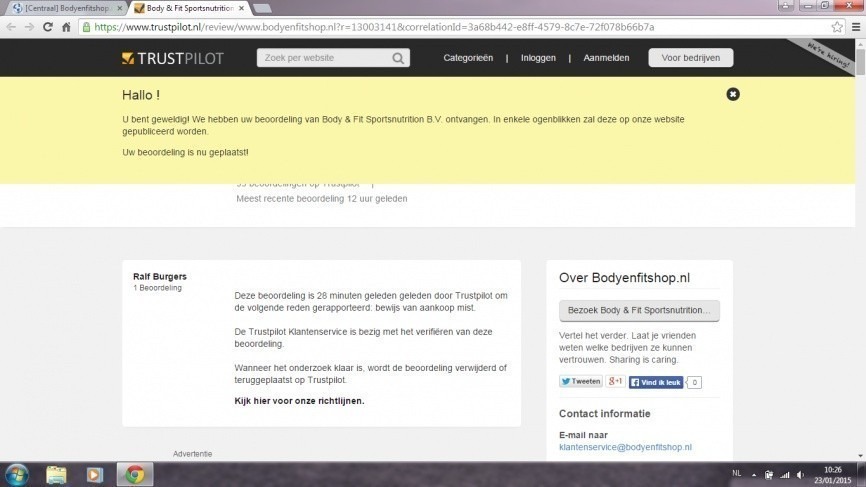
Task: Click Bezoek Body & Fit Sportsnutrition button
Action: pyautogui.click(x=639, y=310)
